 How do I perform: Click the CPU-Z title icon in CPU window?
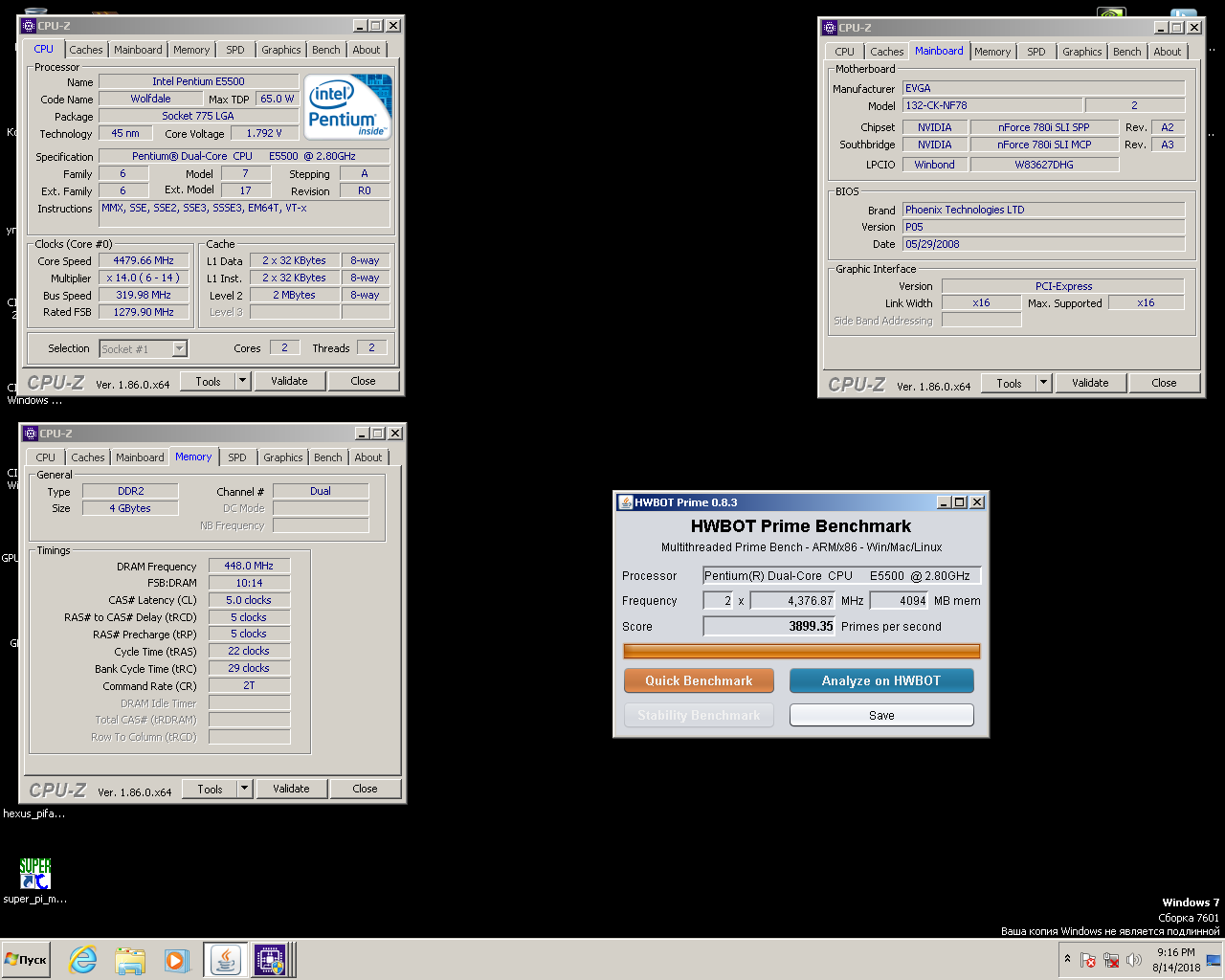coord(30,26)
